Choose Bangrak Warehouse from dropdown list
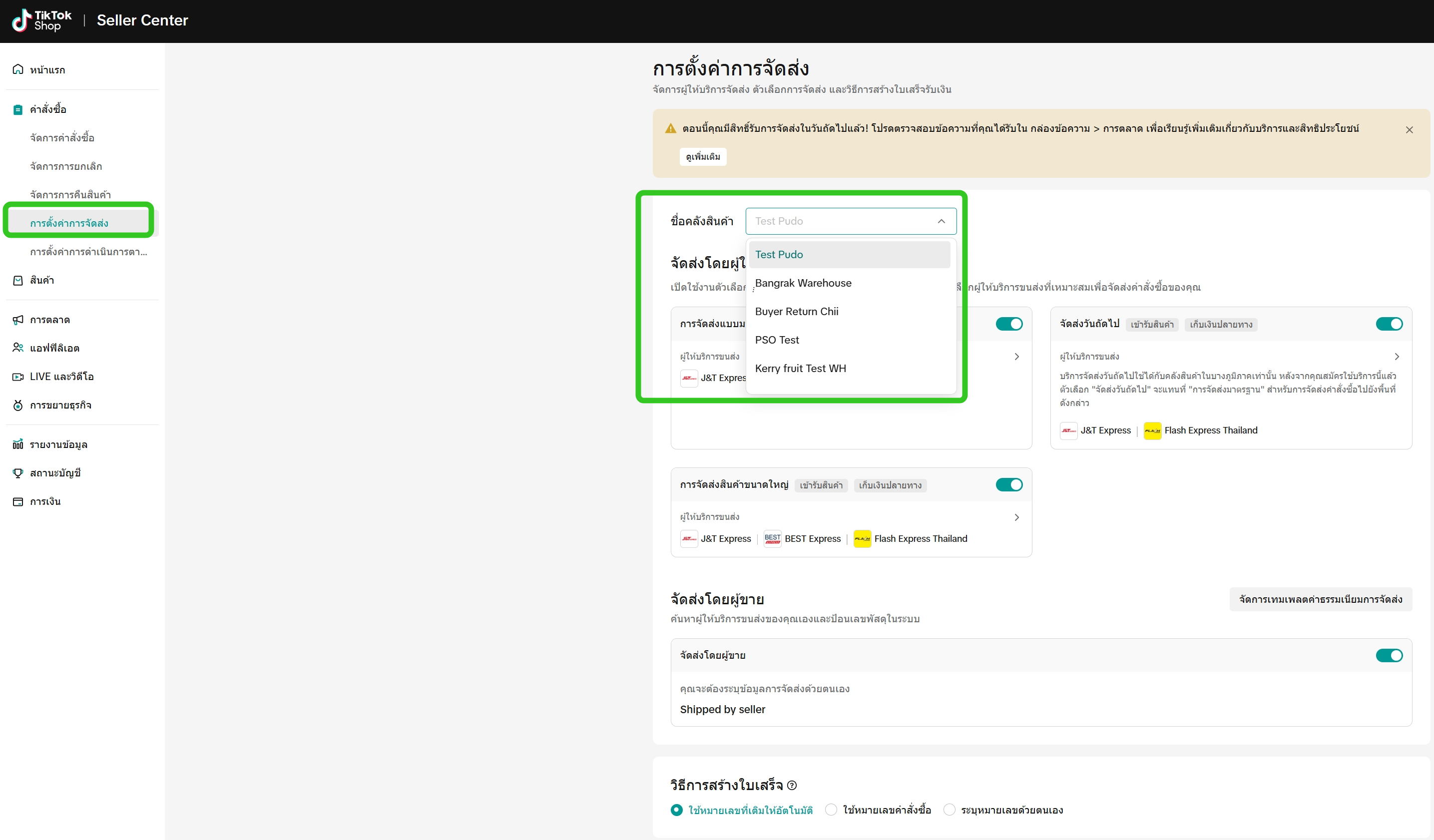Viewport: 1434px width, 840px height. coord(803,283)
